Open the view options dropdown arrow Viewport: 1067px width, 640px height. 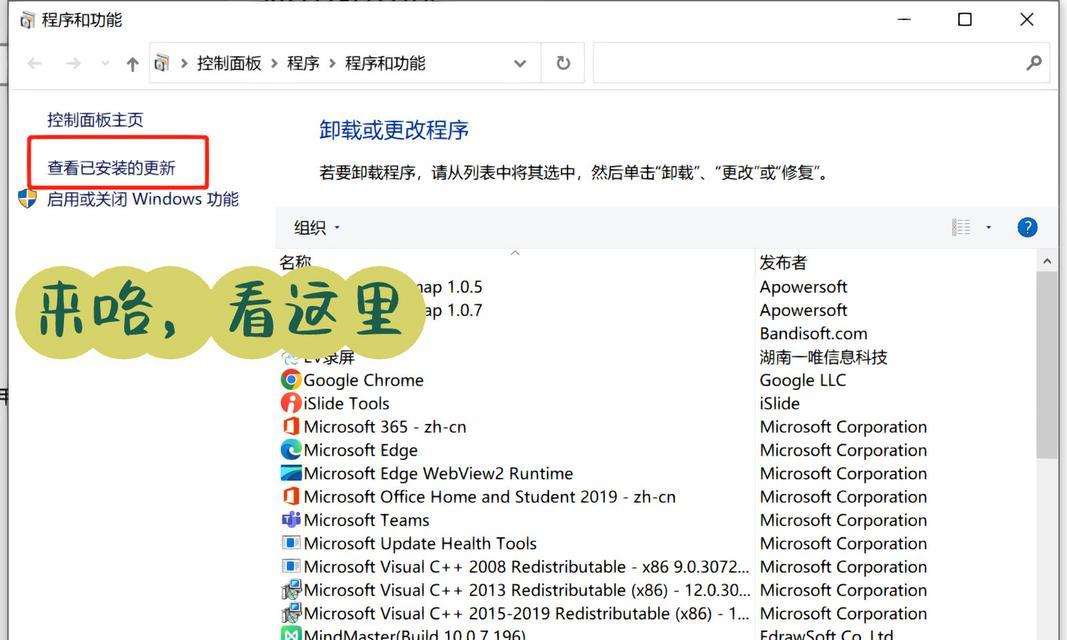click(x=988, y=227)
